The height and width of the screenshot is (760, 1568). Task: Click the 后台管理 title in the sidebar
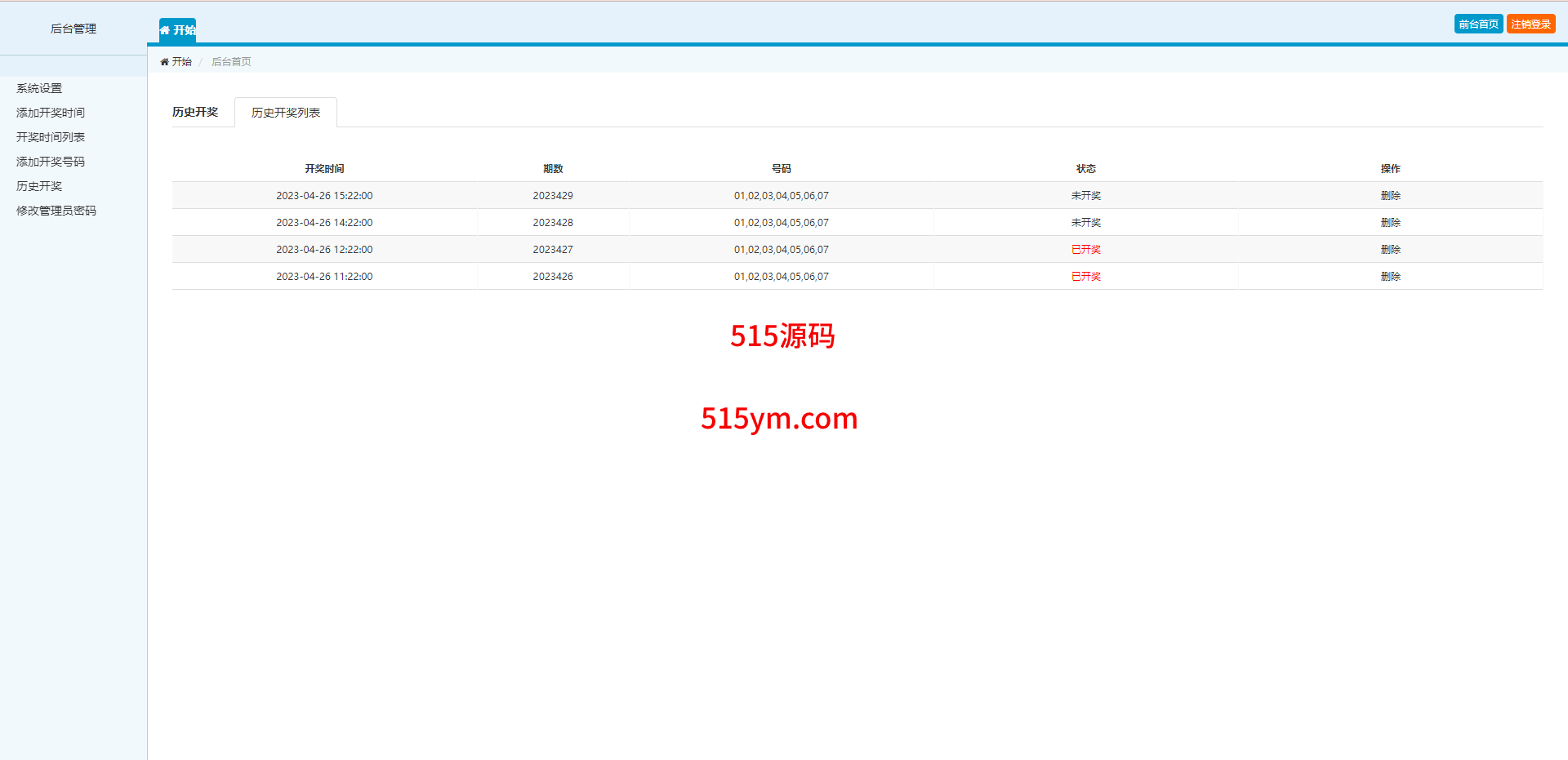[x=73, y=29]
